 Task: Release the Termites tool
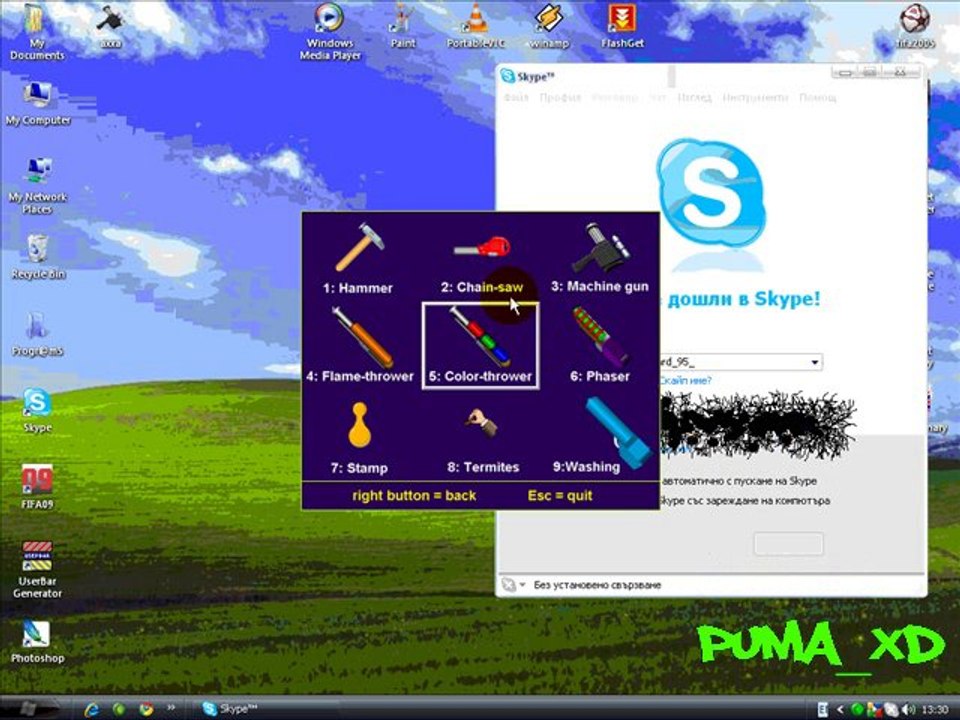click(x=483, y=441)
